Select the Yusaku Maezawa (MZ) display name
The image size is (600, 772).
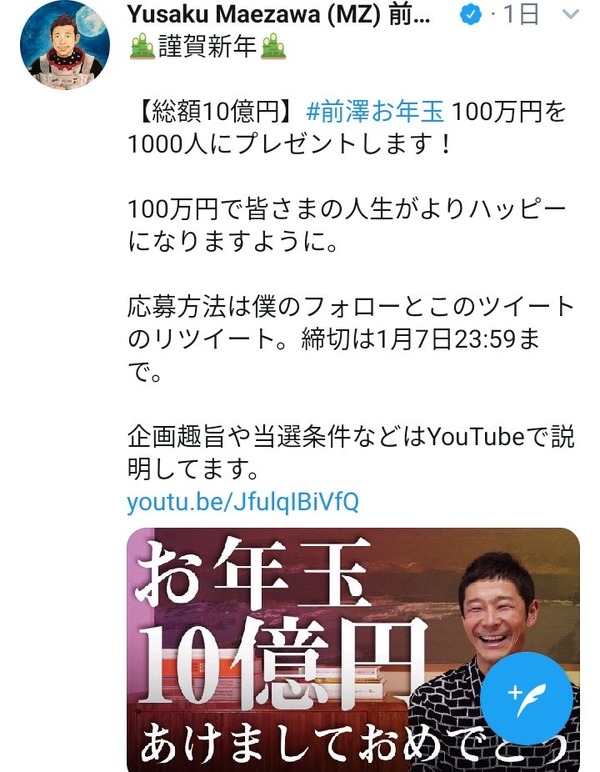click(x=279, y=15)
